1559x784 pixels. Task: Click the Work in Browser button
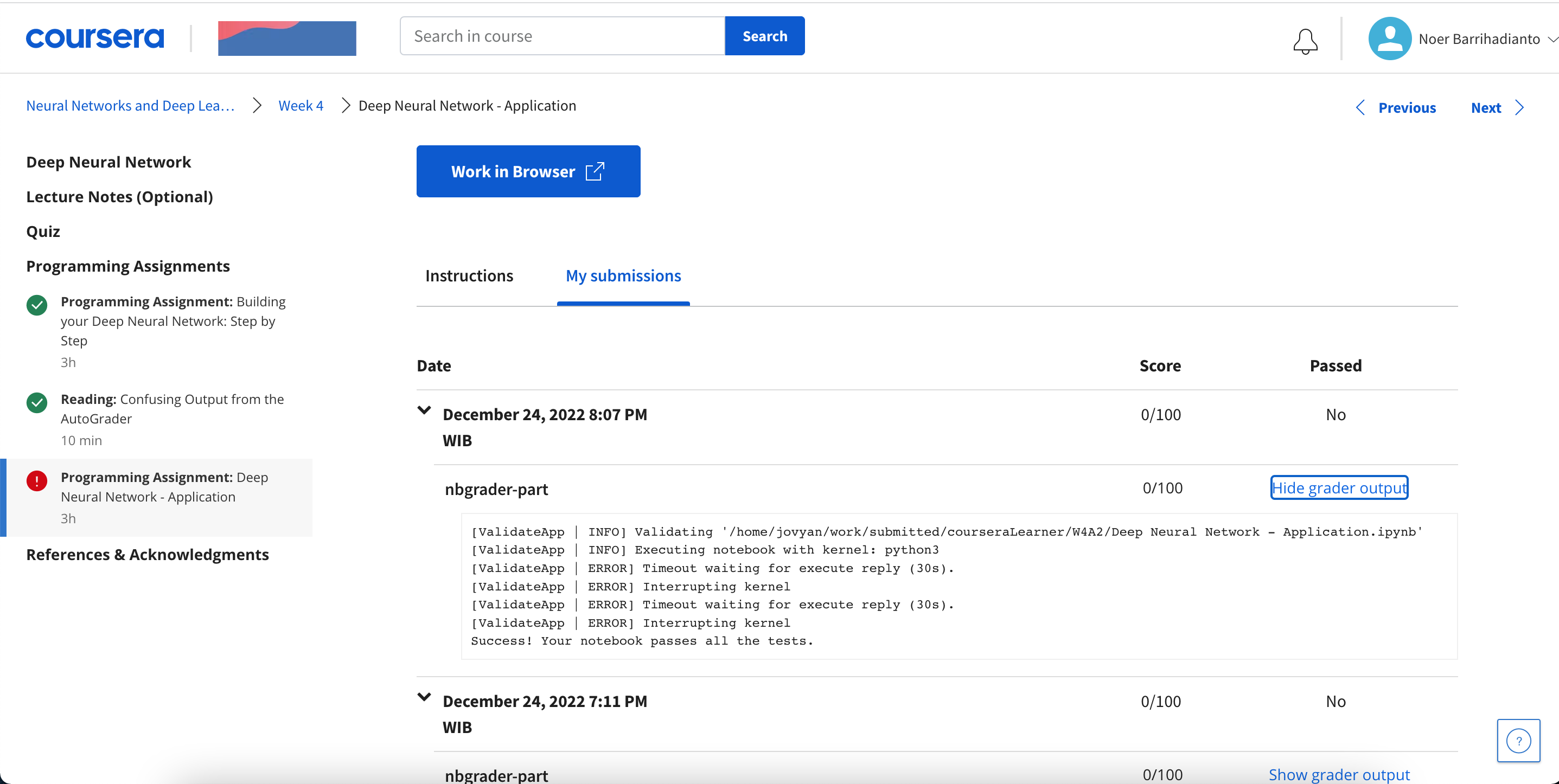tap(528, 171)
